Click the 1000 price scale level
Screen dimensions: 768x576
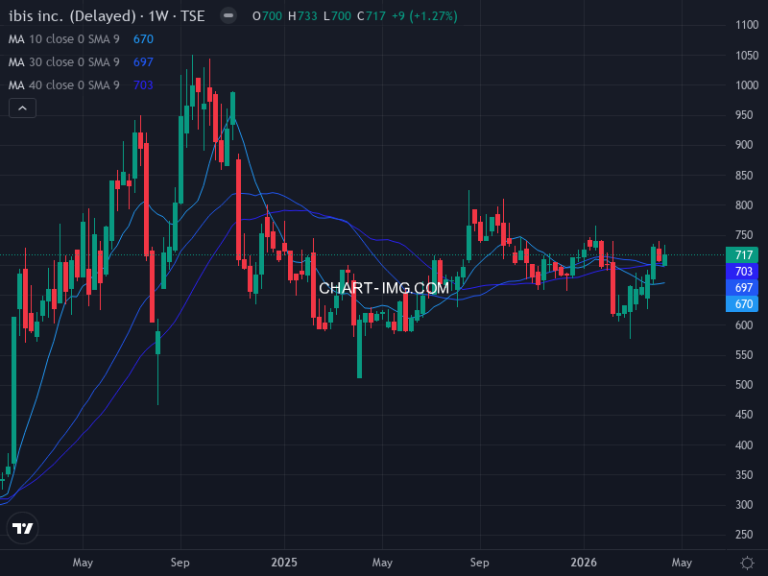pos(746,85)
